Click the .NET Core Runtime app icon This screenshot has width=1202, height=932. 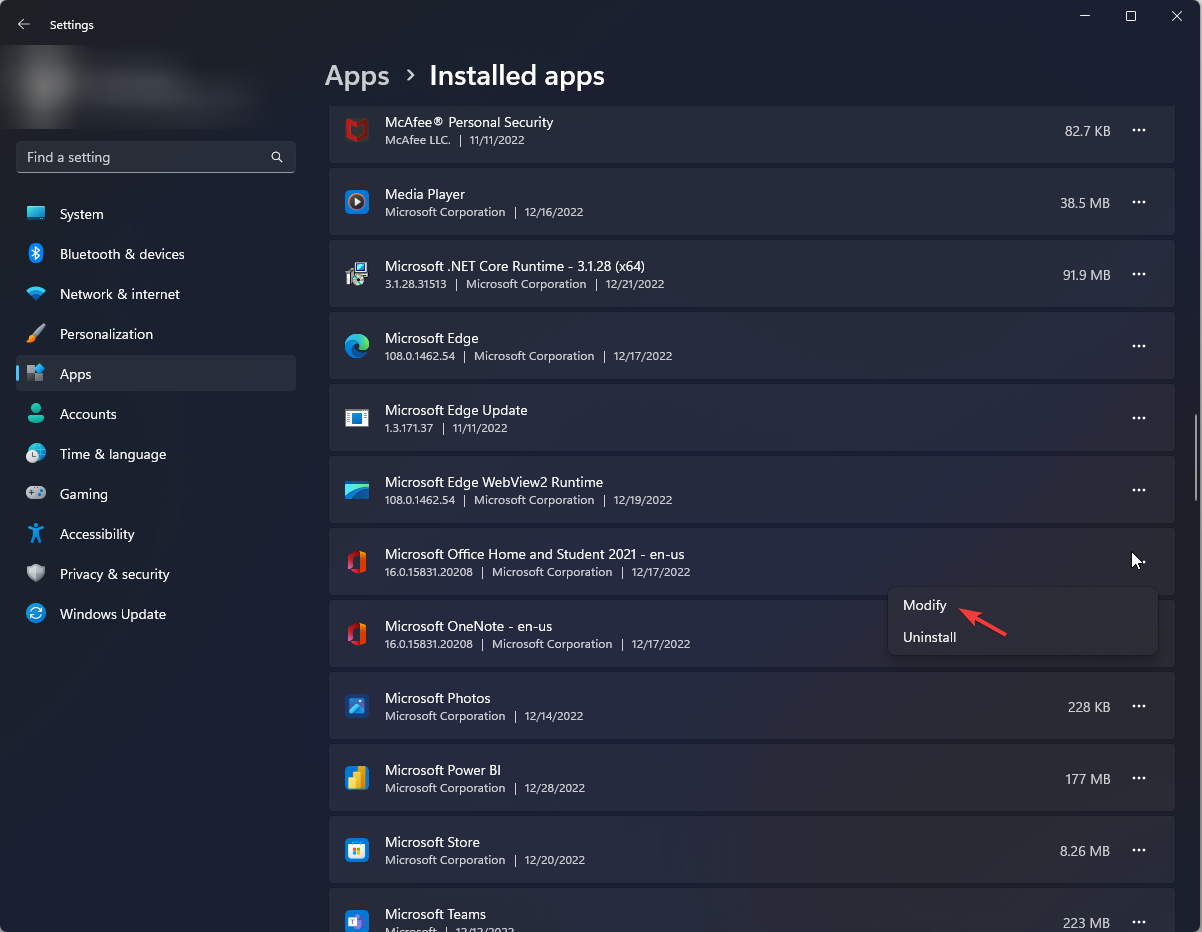click(357, 274)
